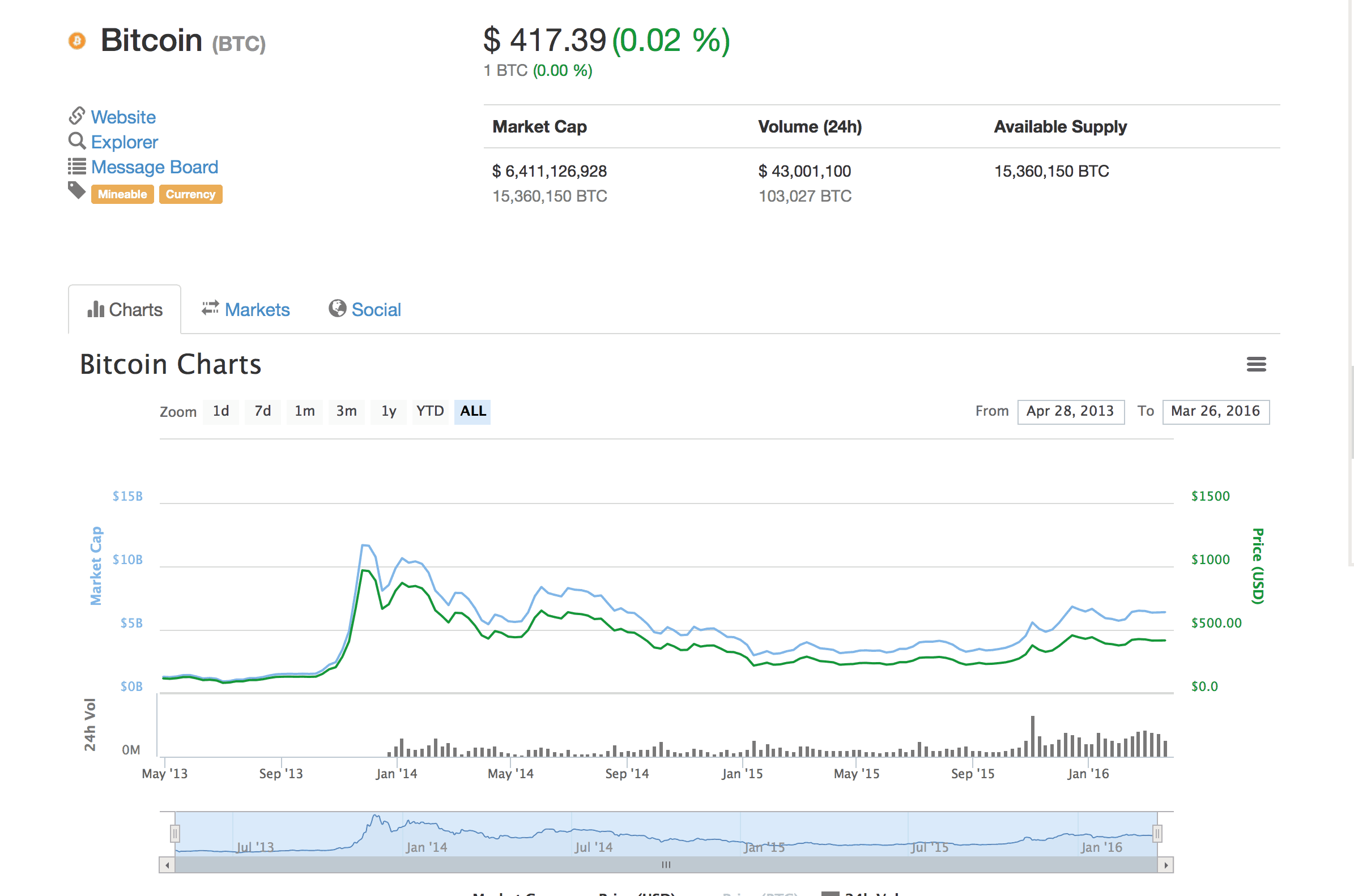The width and height of the screenshot is (1354, 896).
Task: Click the tag icon before Mineable
Action: [x=76, y=190]
